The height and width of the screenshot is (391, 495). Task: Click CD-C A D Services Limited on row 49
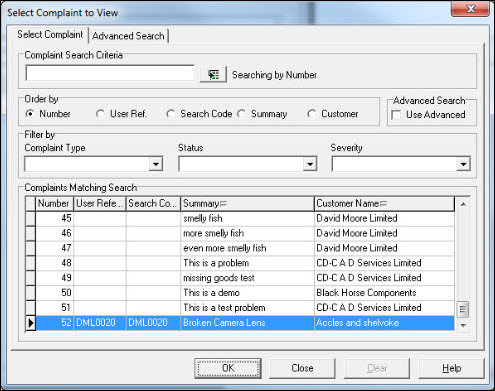click(x=384, y=278)
